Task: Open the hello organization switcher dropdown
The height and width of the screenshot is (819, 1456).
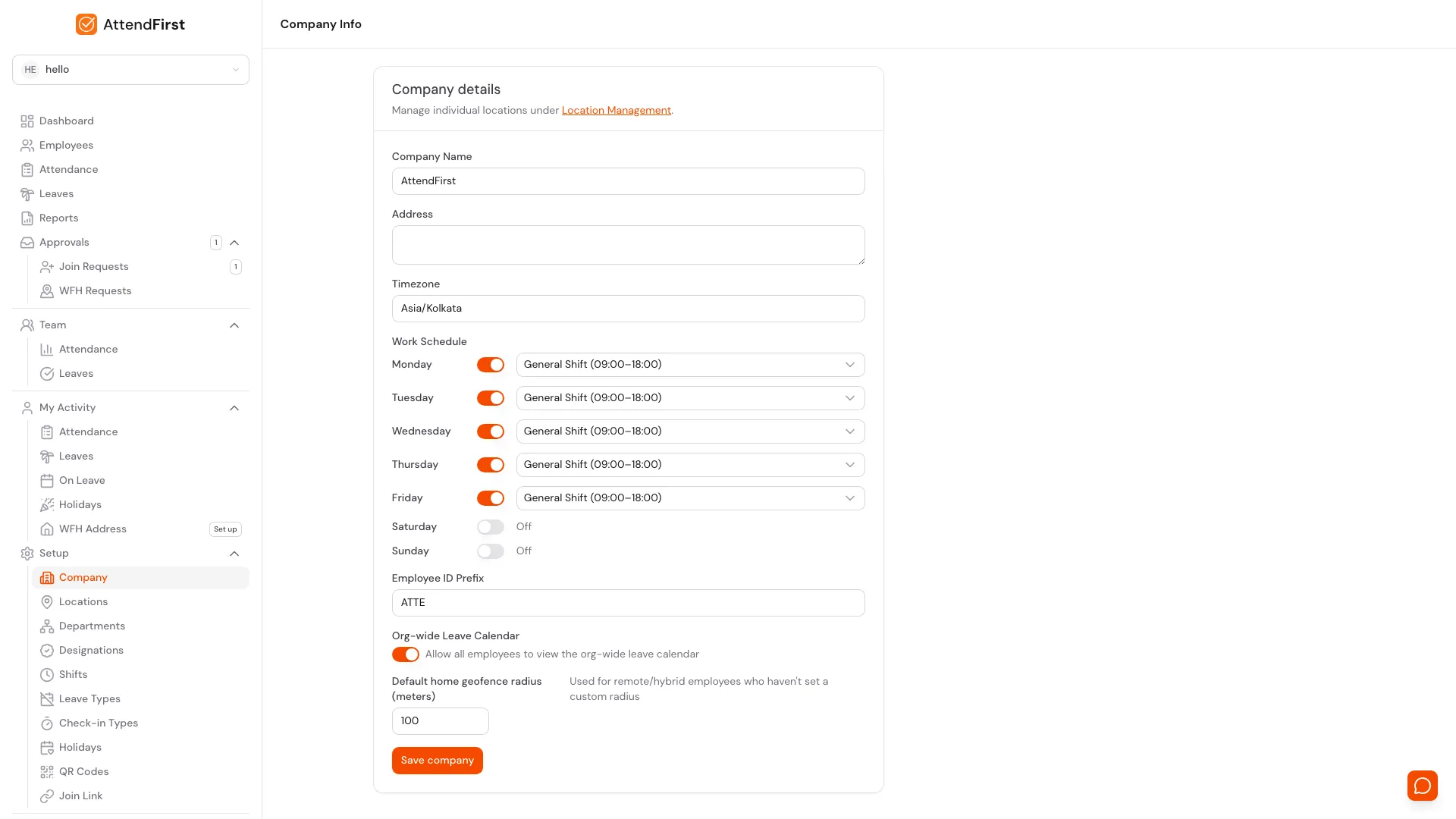Action: pos(130,70)
